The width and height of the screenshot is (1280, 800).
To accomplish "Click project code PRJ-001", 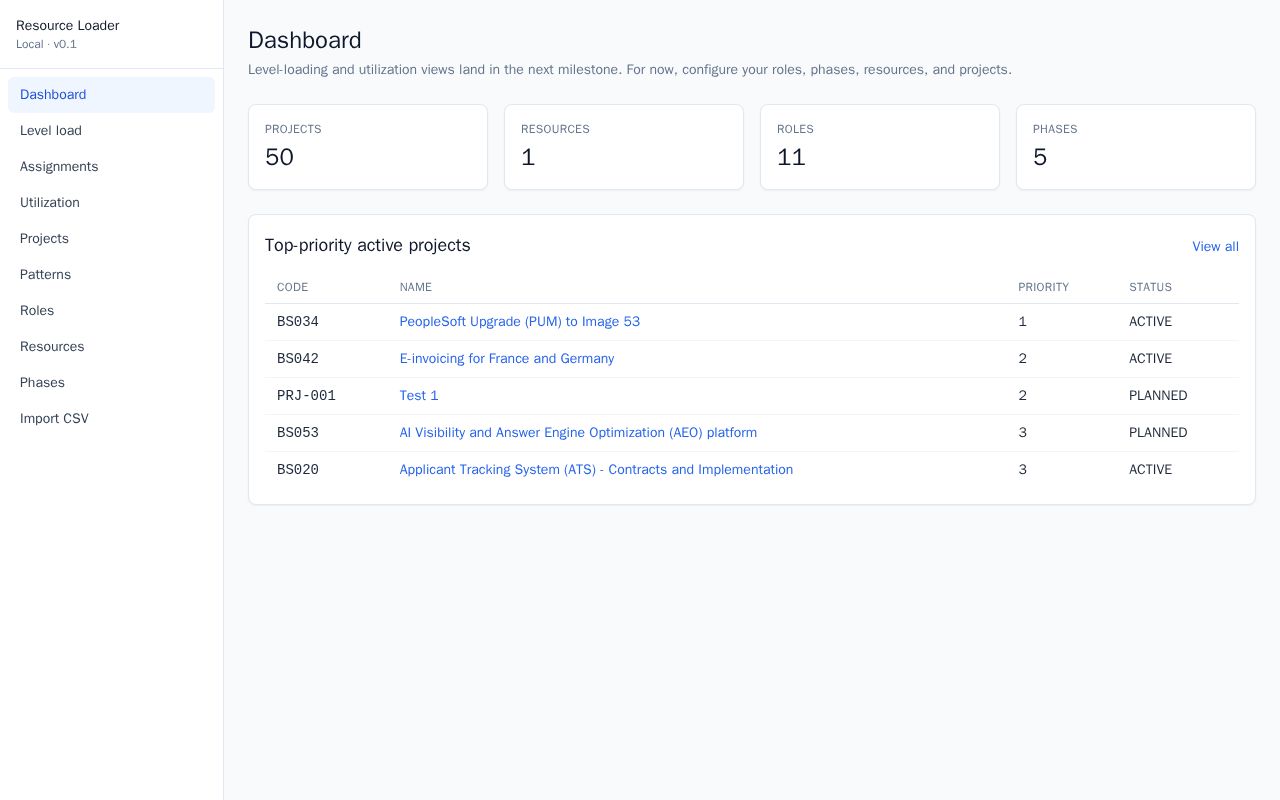I will click(x=306, y=396).
